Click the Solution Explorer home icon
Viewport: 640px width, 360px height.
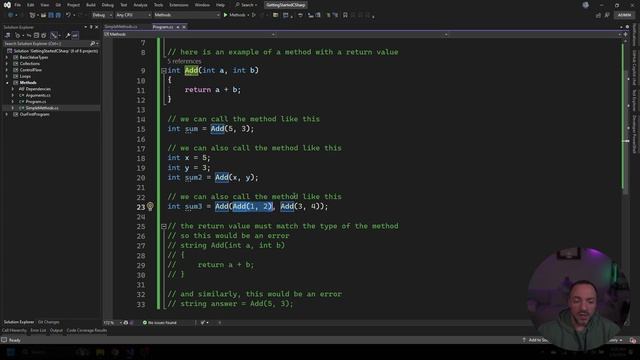[x=7, y=36]
